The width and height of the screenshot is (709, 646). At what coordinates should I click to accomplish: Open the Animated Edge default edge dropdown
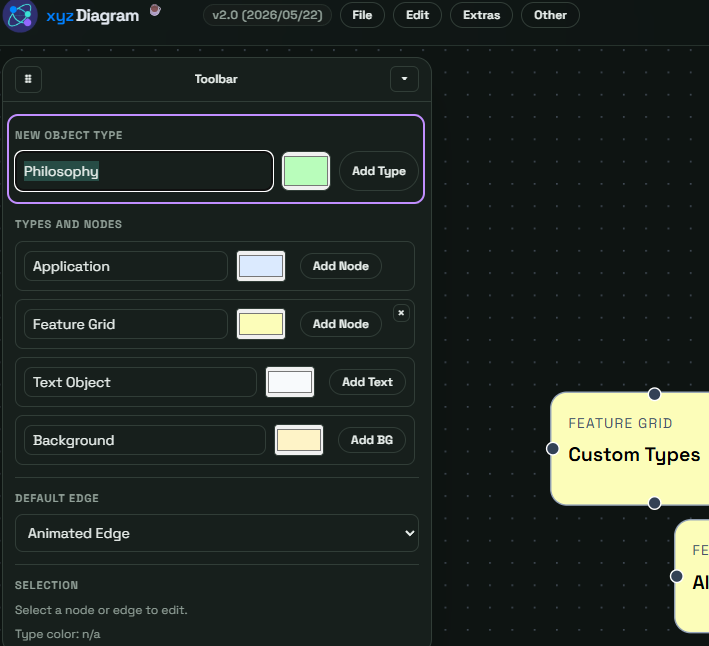point(217,533)
